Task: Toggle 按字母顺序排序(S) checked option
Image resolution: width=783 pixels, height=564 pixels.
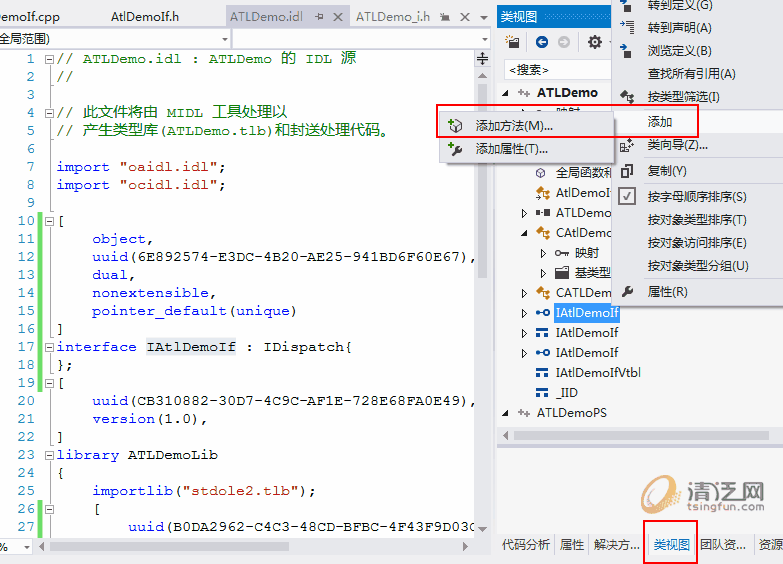Action: 696,196
